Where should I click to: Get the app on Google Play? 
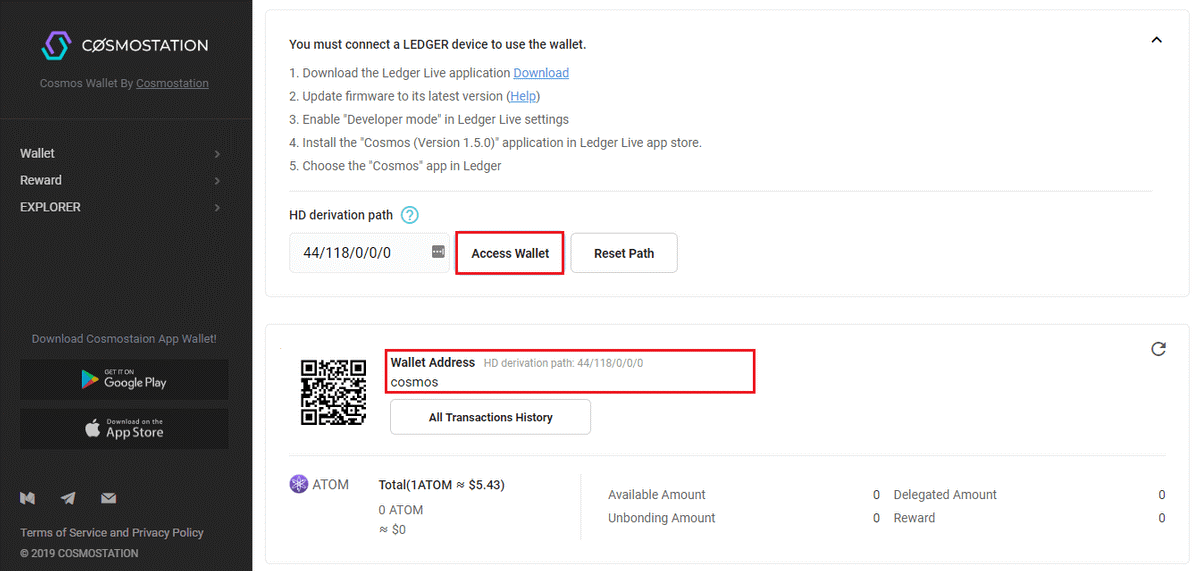124,380
